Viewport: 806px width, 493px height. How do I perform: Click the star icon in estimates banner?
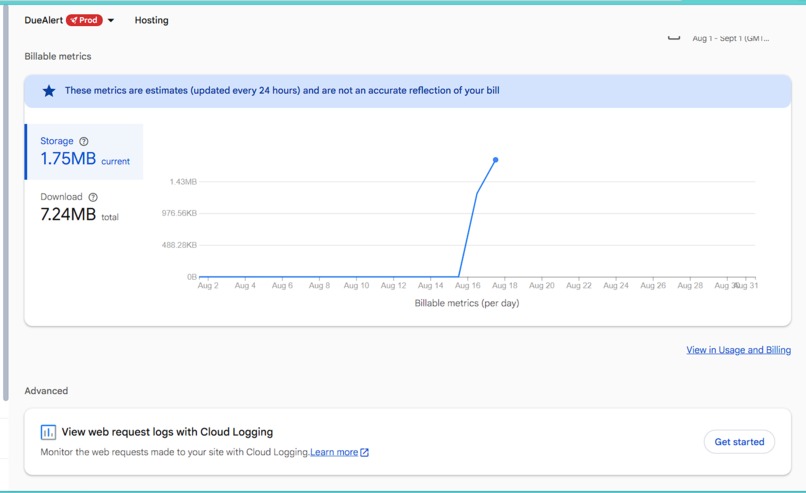click(x=49, y=91)
